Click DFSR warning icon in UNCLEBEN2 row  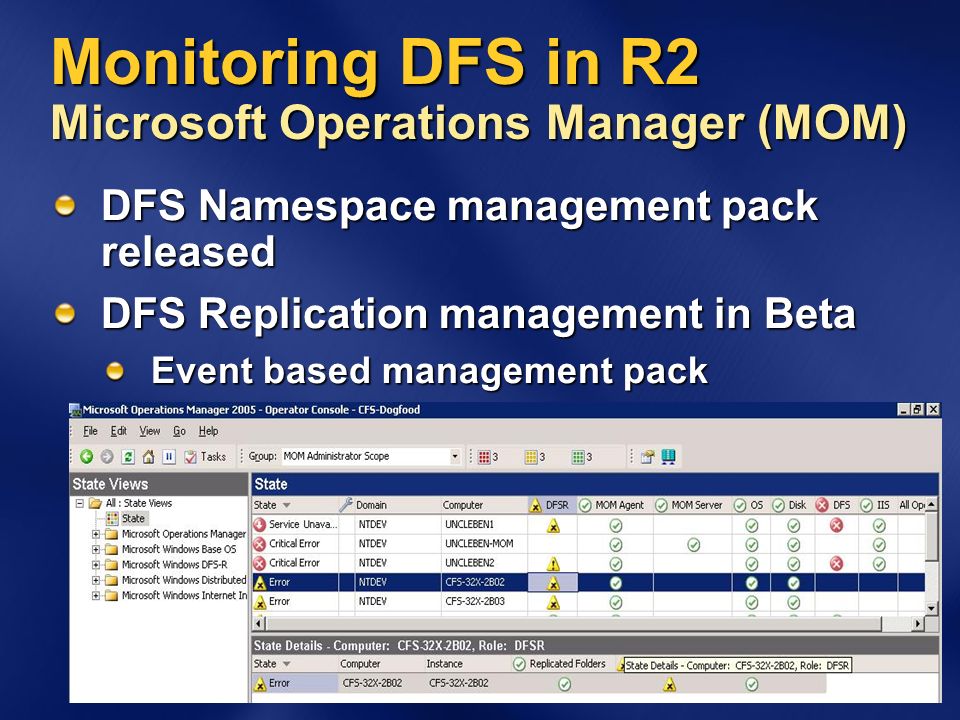tap(553, 564)
